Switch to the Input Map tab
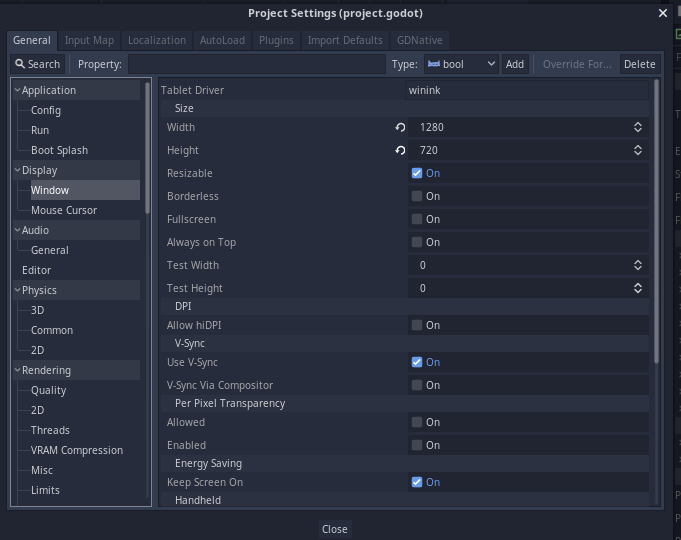 click(90, 40)
